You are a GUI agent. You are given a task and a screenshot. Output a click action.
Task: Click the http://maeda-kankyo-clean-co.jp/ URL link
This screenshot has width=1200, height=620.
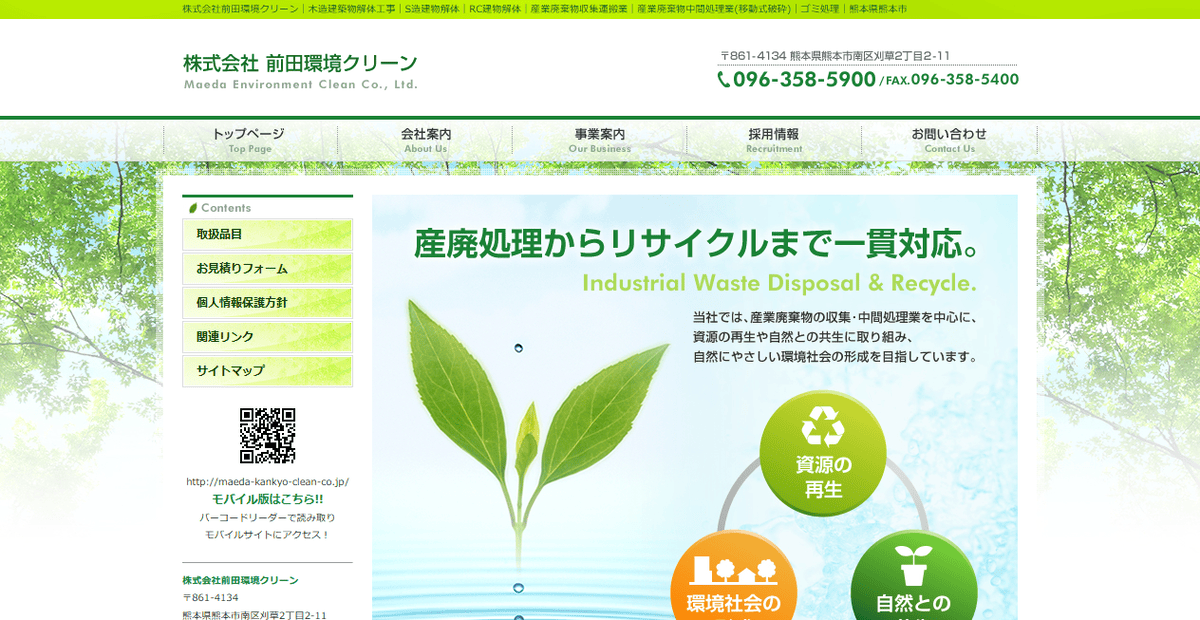267,480
